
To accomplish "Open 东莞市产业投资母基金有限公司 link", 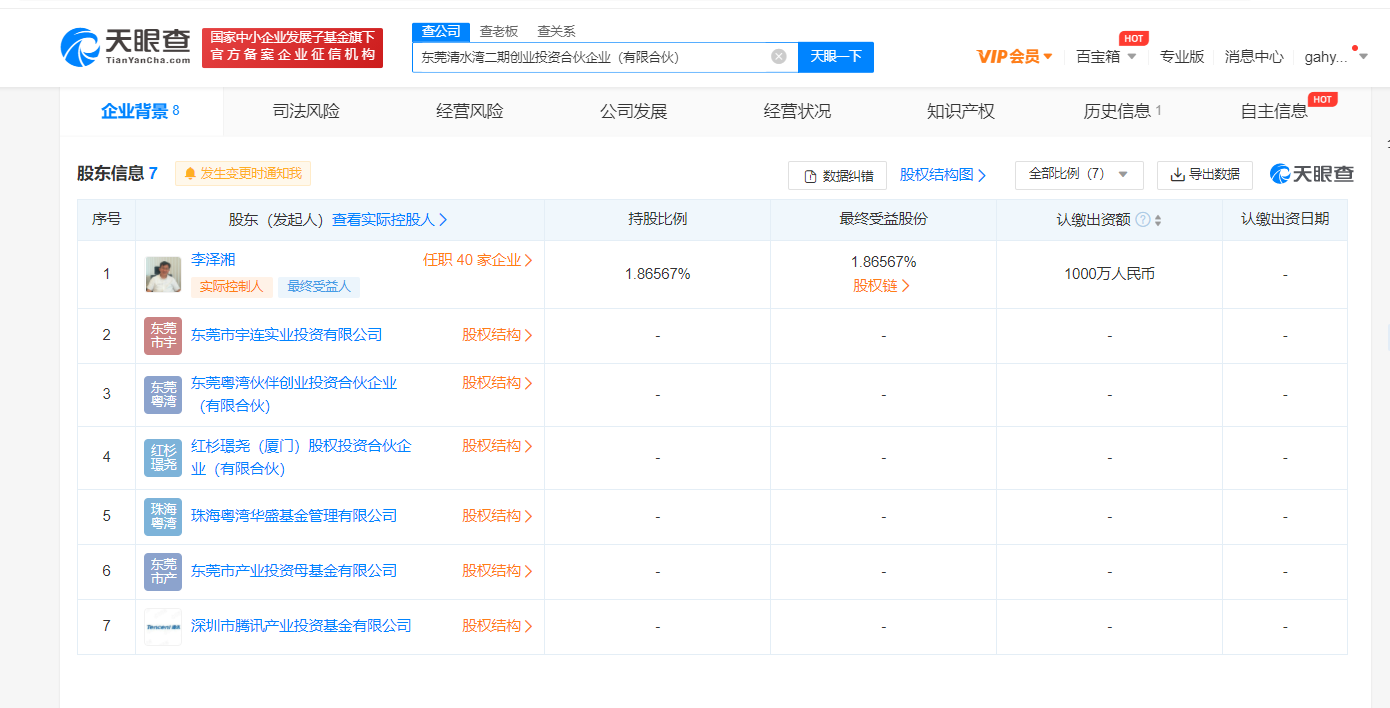I will 294,571.
